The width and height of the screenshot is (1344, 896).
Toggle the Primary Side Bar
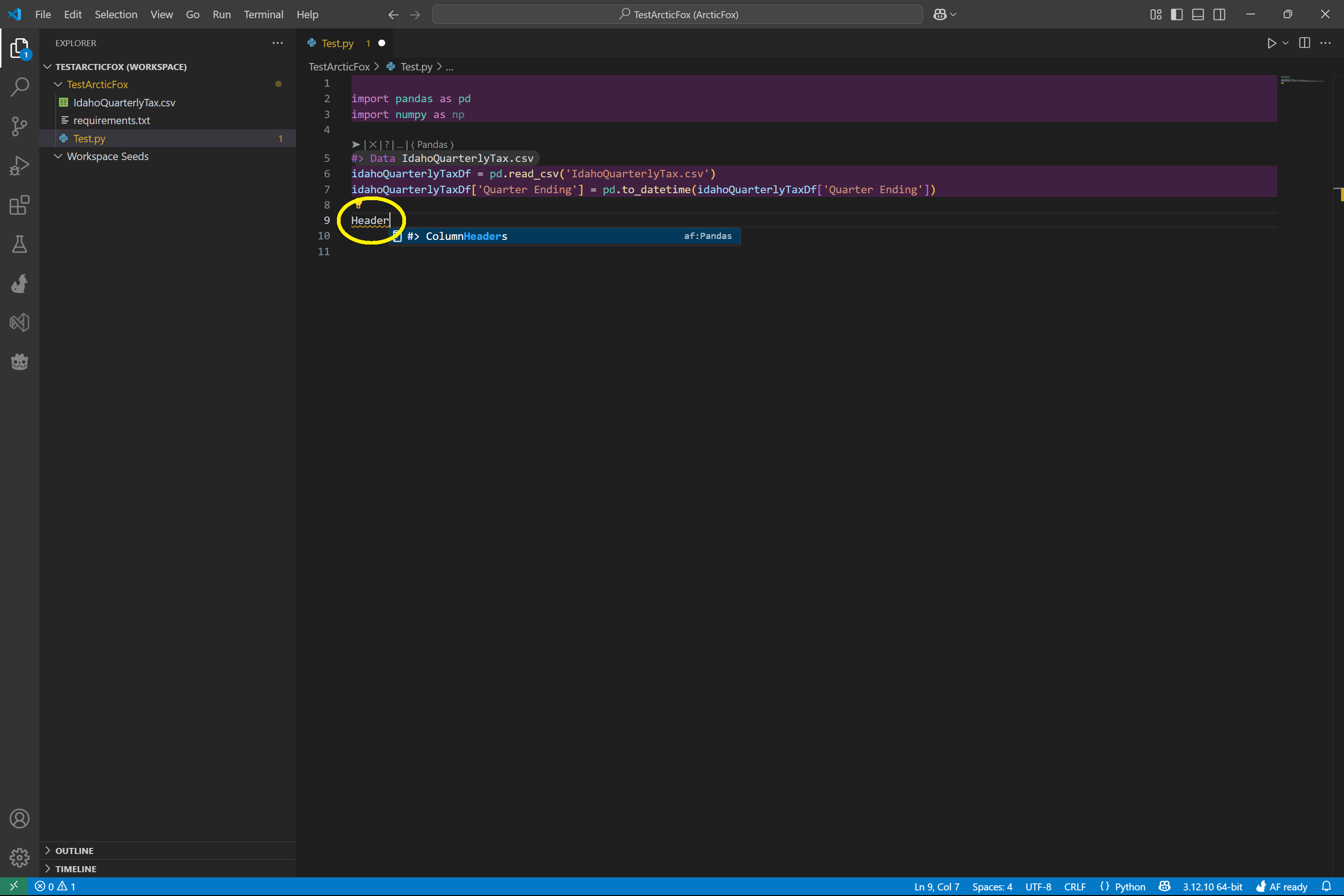[x=1176, y=14]
